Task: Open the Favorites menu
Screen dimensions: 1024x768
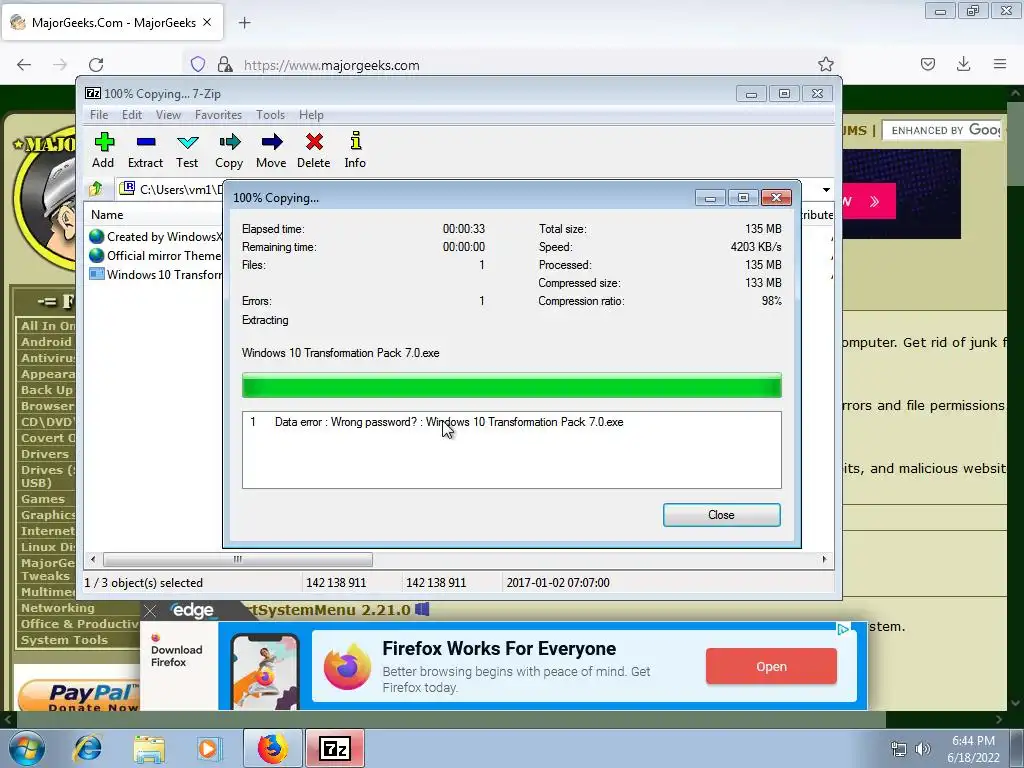Action: (218, 115)
